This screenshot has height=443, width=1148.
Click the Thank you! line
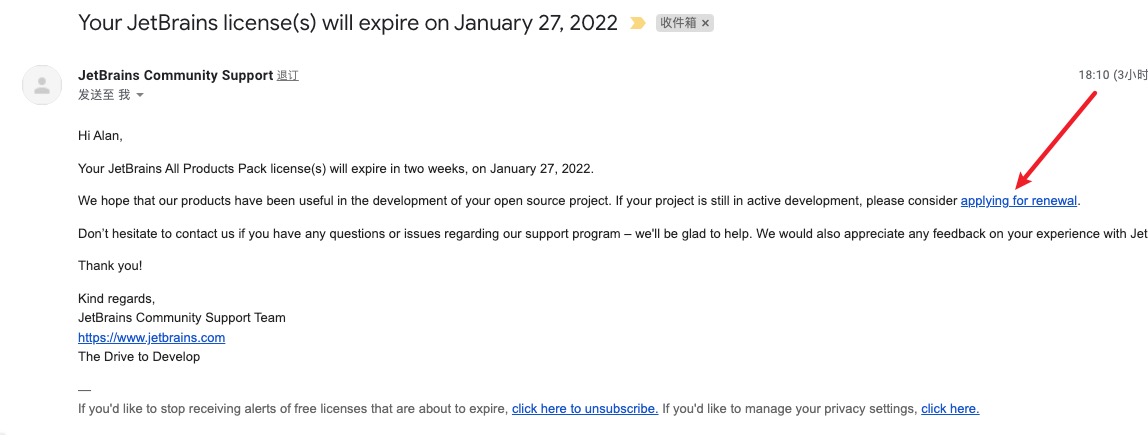(110, 266)
